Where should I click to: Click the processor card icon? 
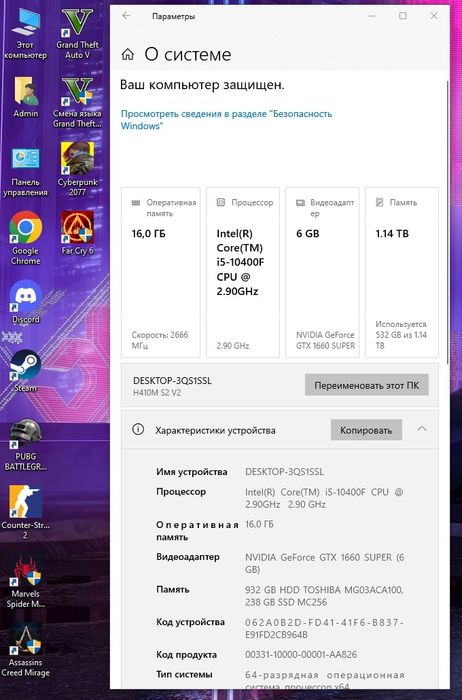pos(221,202)
